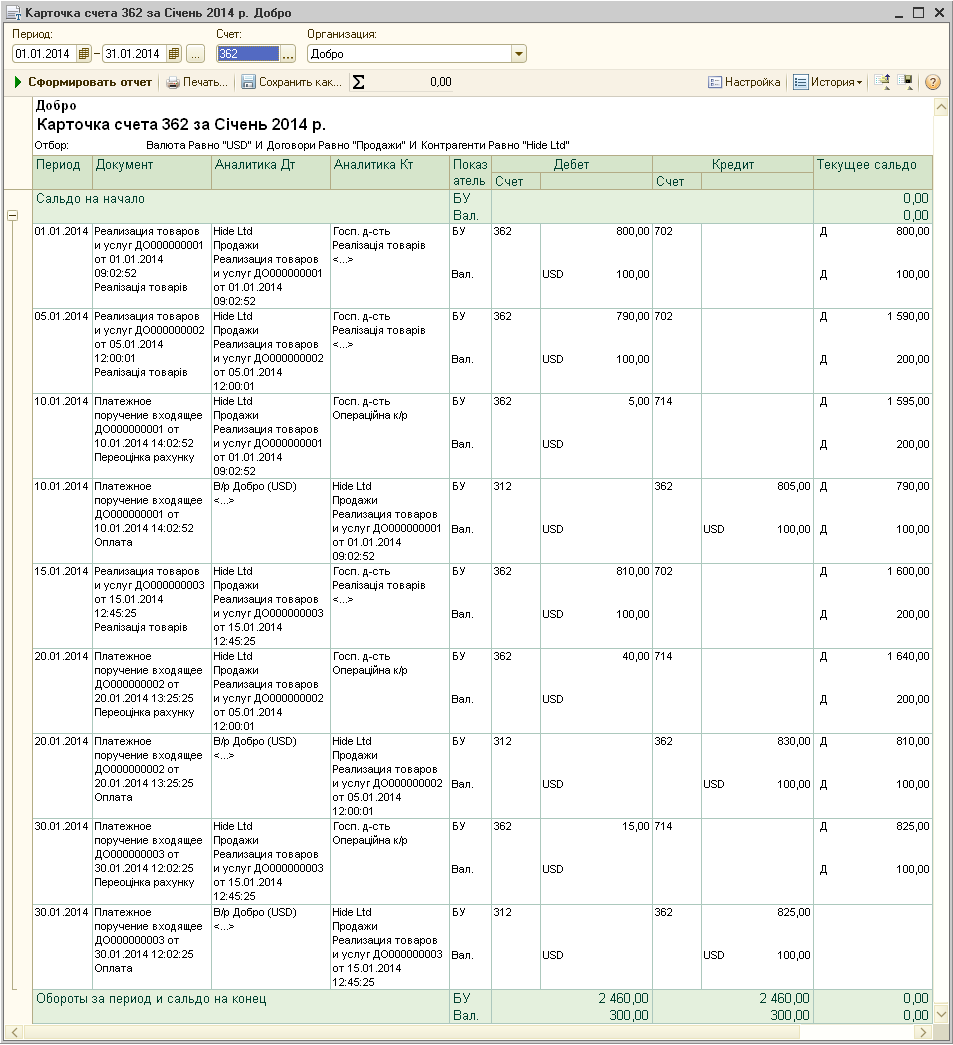Click Сохранить как... save button
953x1045 pixels.
coord(291,82)
